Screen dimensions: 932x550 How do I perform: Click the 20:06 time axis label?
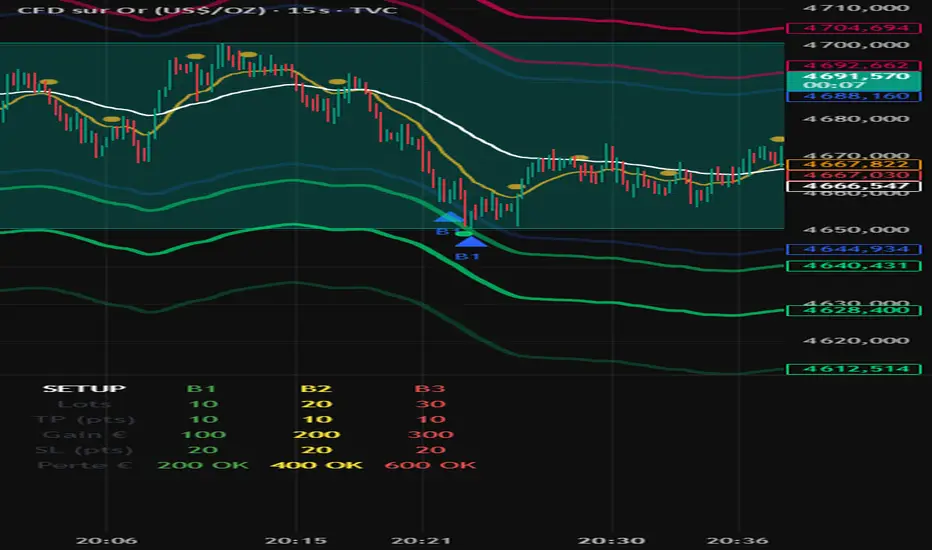point(107,540)
